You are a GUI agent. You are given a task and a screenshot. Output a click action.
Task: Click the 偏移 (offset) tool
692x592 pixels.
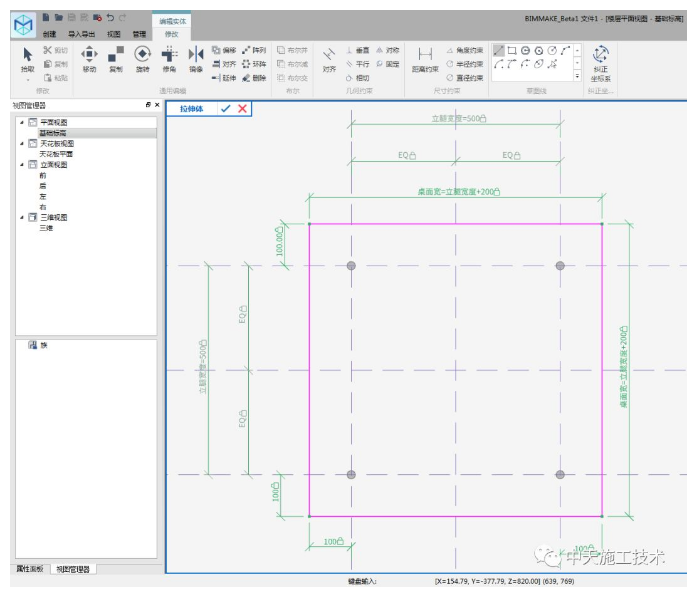tap(224, 50)
